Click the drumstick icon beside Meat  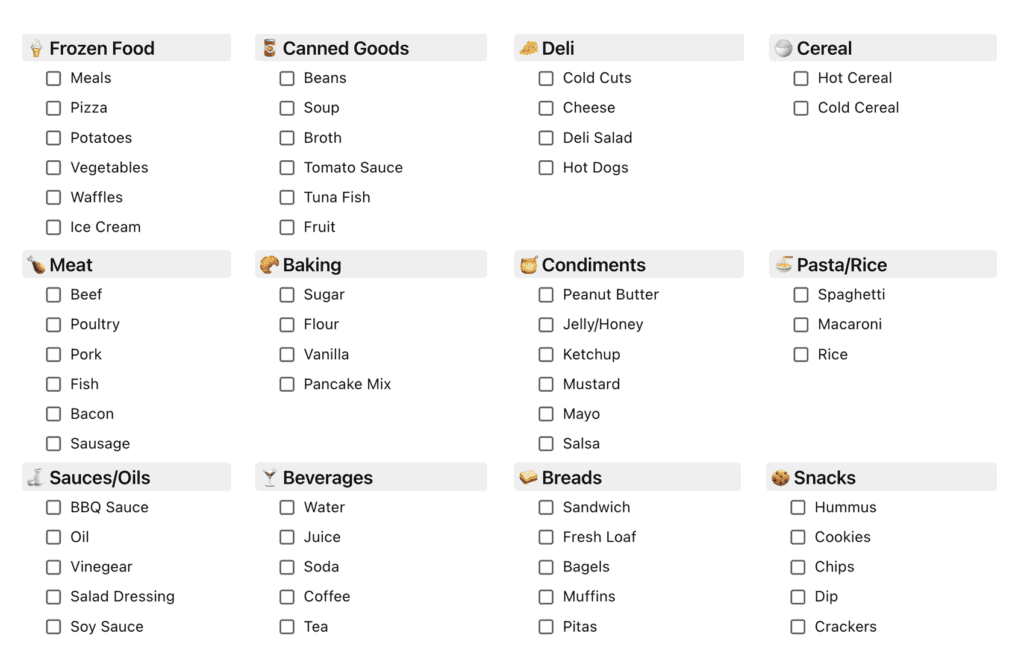coord(36,265)
